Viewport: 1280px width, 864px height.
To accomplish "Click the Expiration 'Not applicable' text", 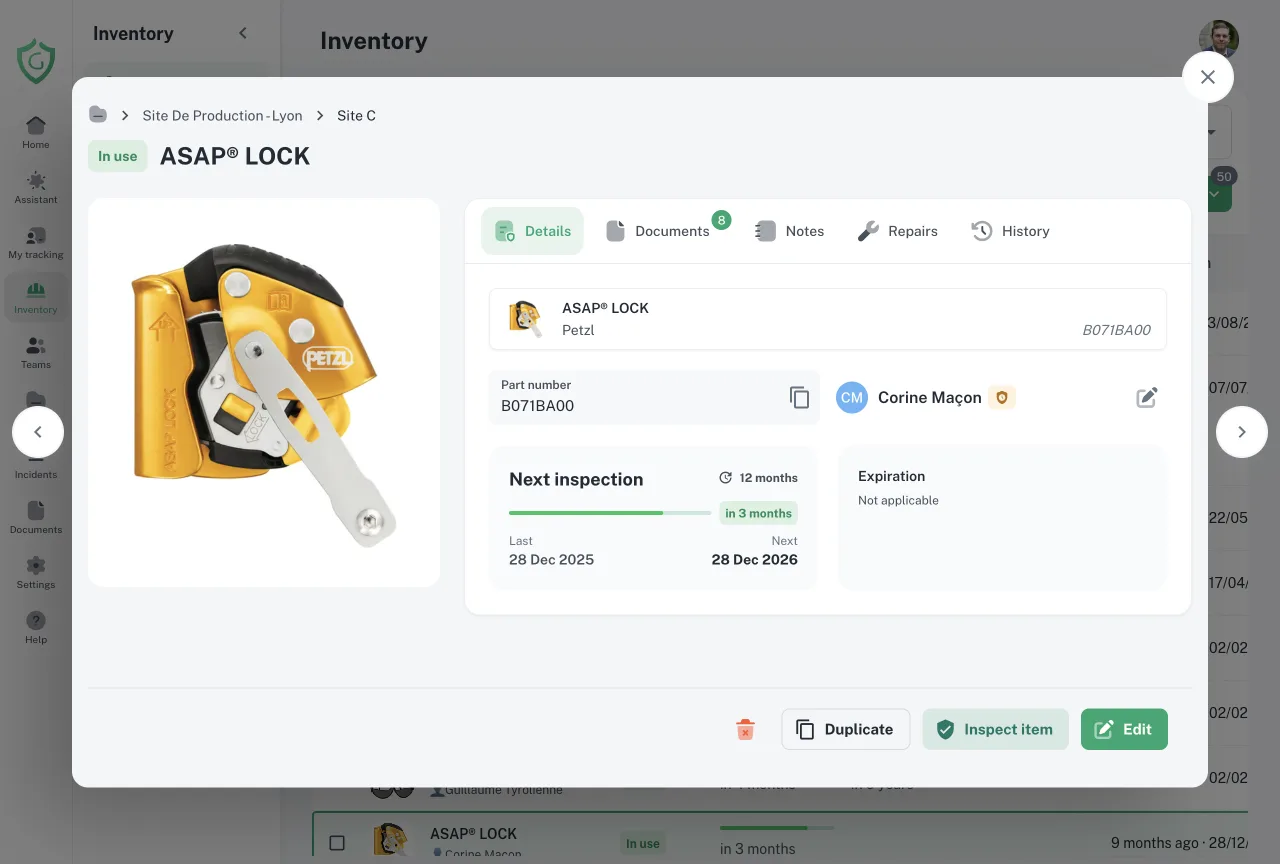I will (898, 500).
